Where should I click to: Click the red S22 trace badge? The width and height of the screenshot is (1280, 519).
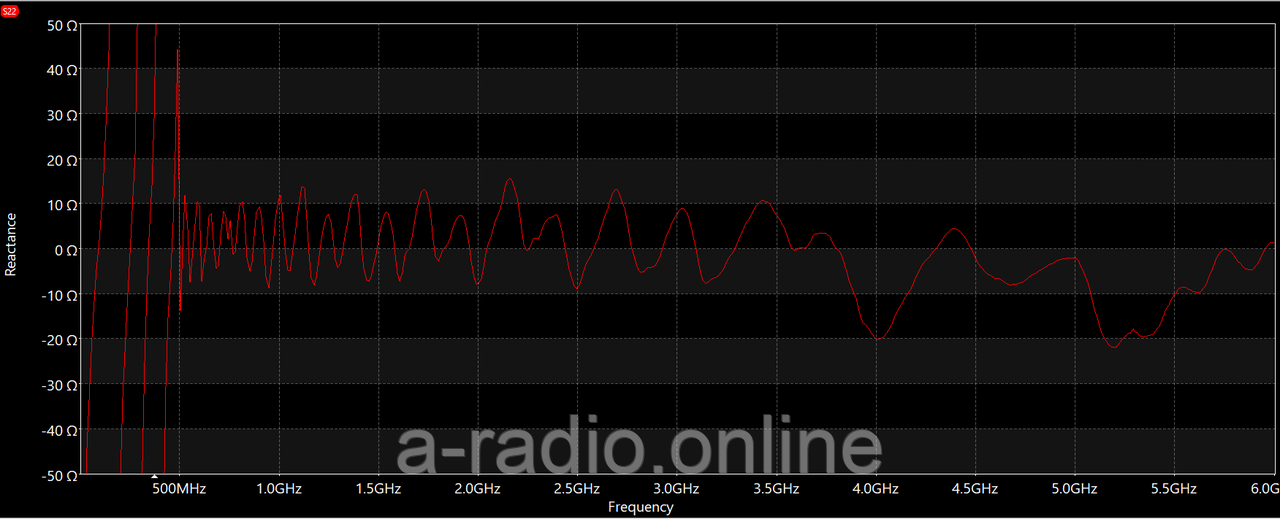[x=10, y=10]
